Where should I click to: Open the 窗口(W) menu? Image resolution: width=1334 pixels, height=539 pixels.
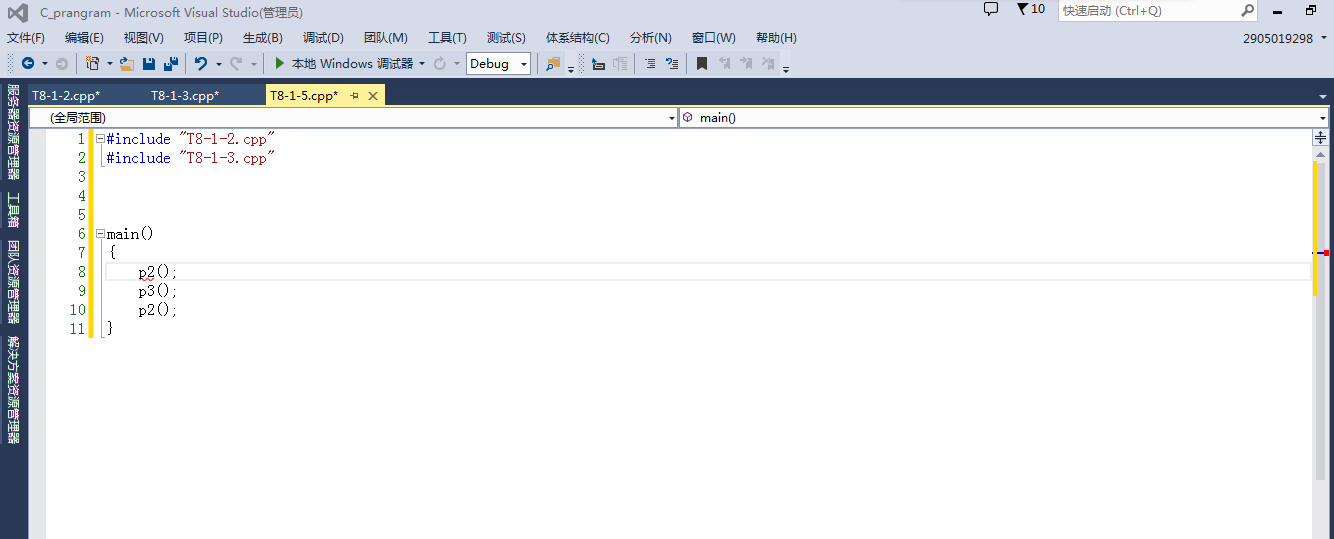714,38
